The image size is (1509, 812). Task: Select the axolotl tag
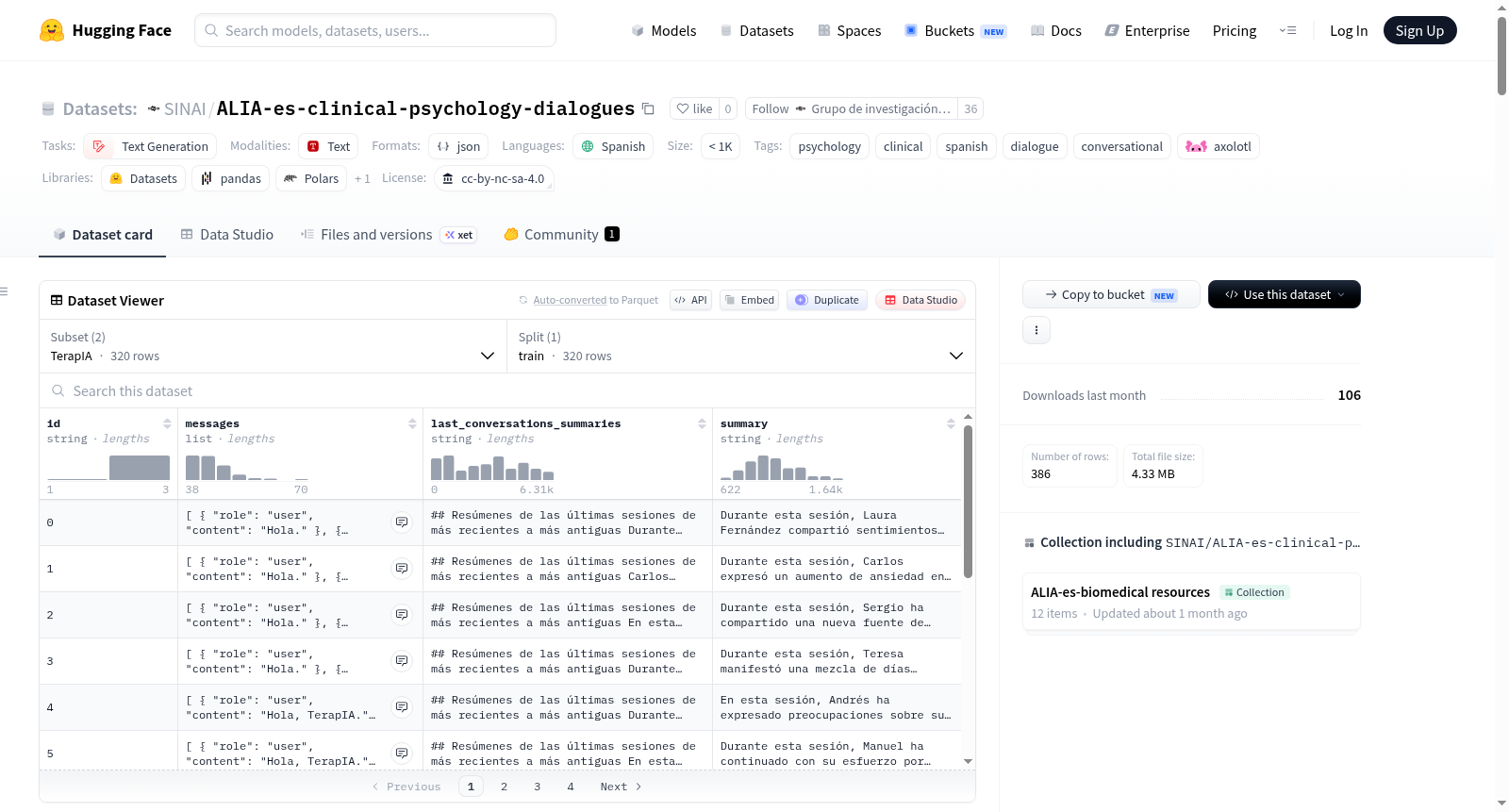pos(1219,146)
